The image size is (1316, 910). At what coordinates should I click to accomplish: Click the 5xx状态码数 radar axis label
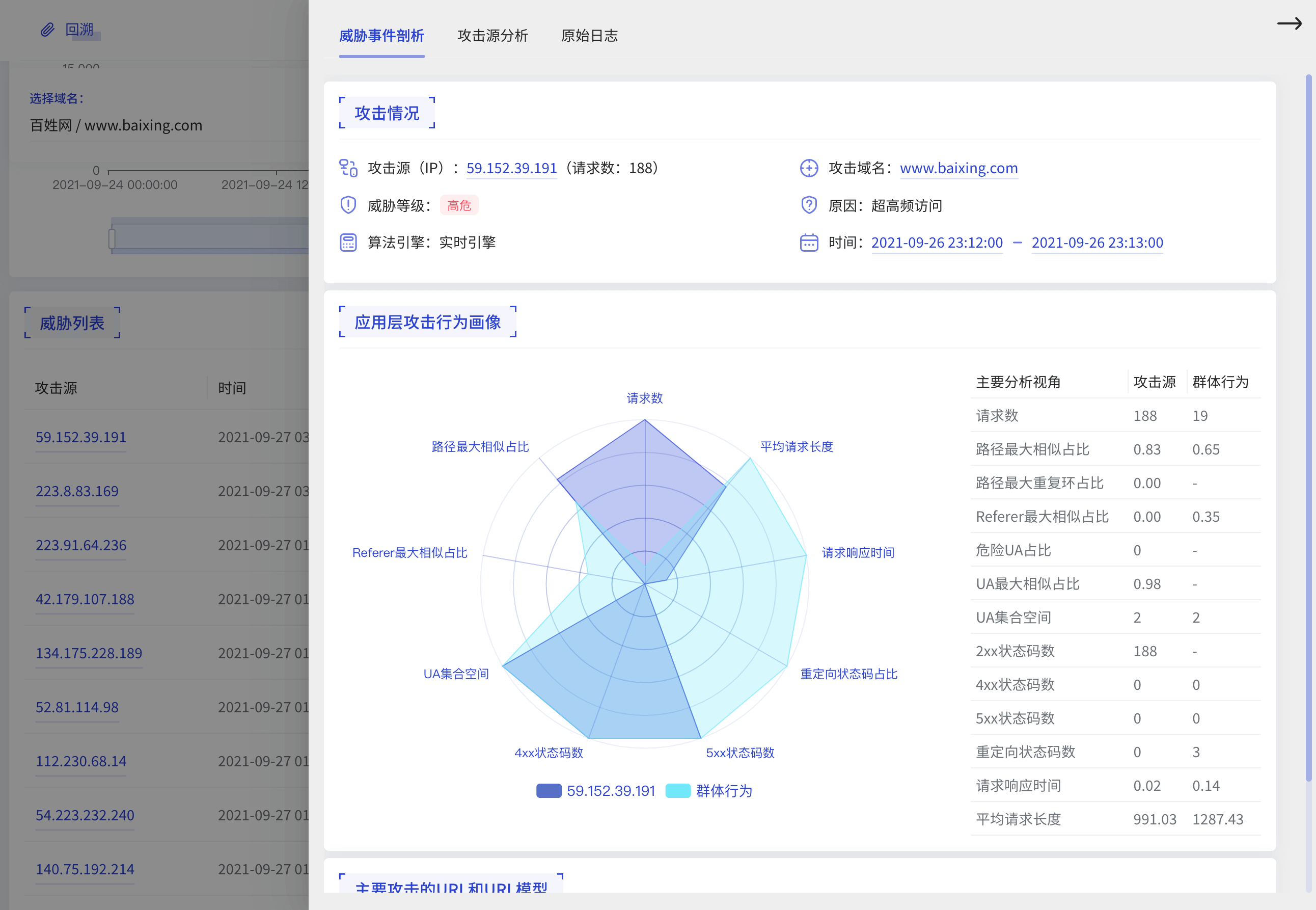[740, 753]
